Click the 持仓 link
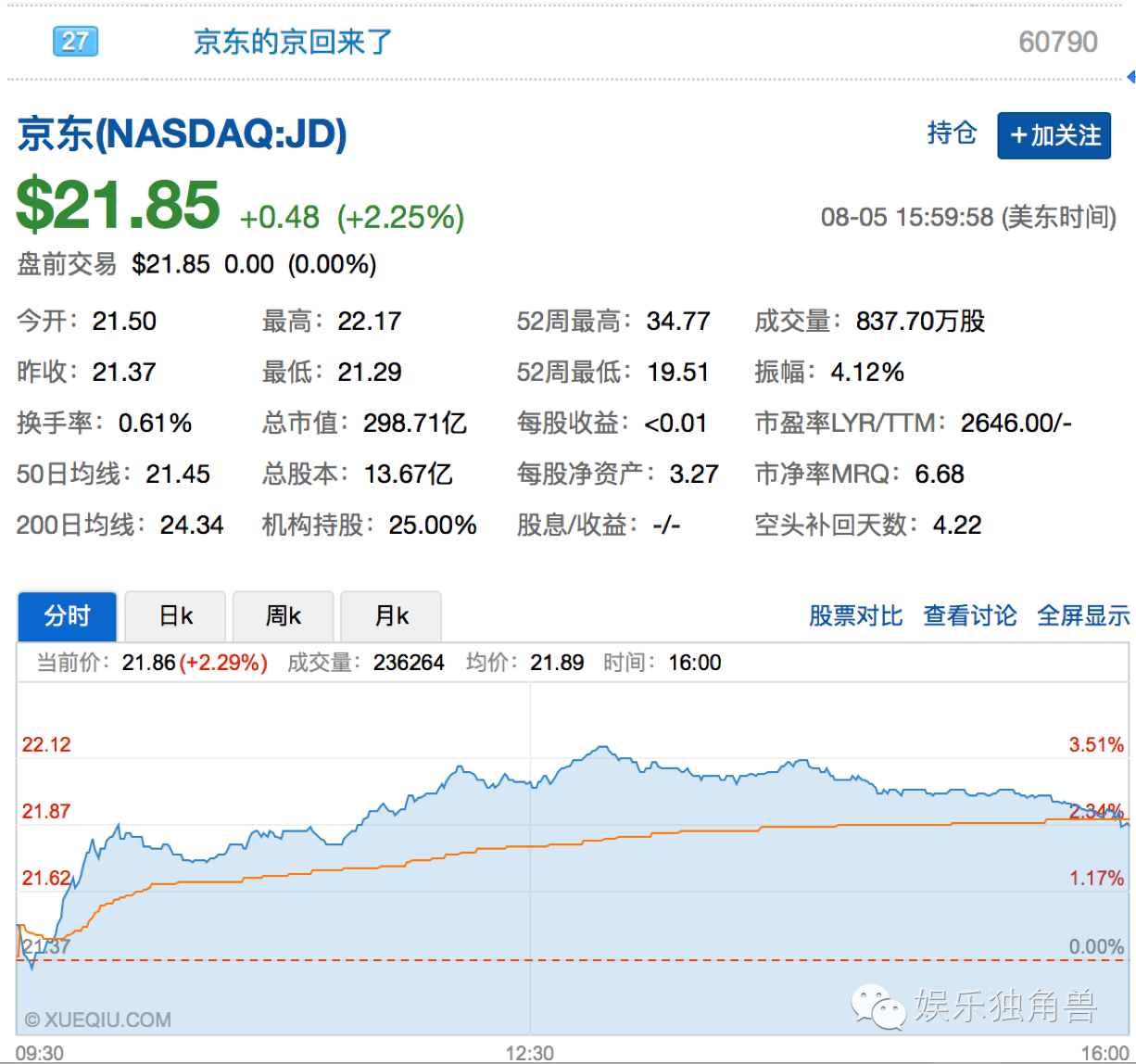The image size is (1136, 1064). coord(952,133)
